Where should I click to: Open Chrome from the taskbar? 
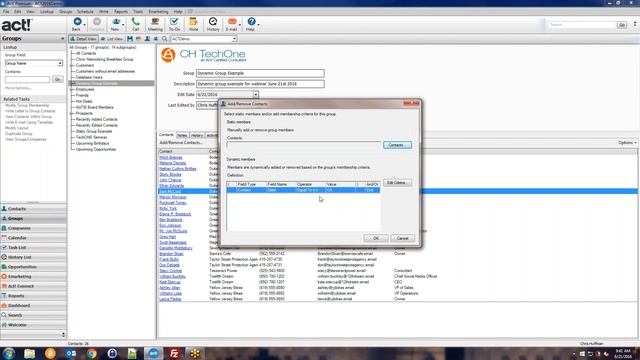point(91,353)
